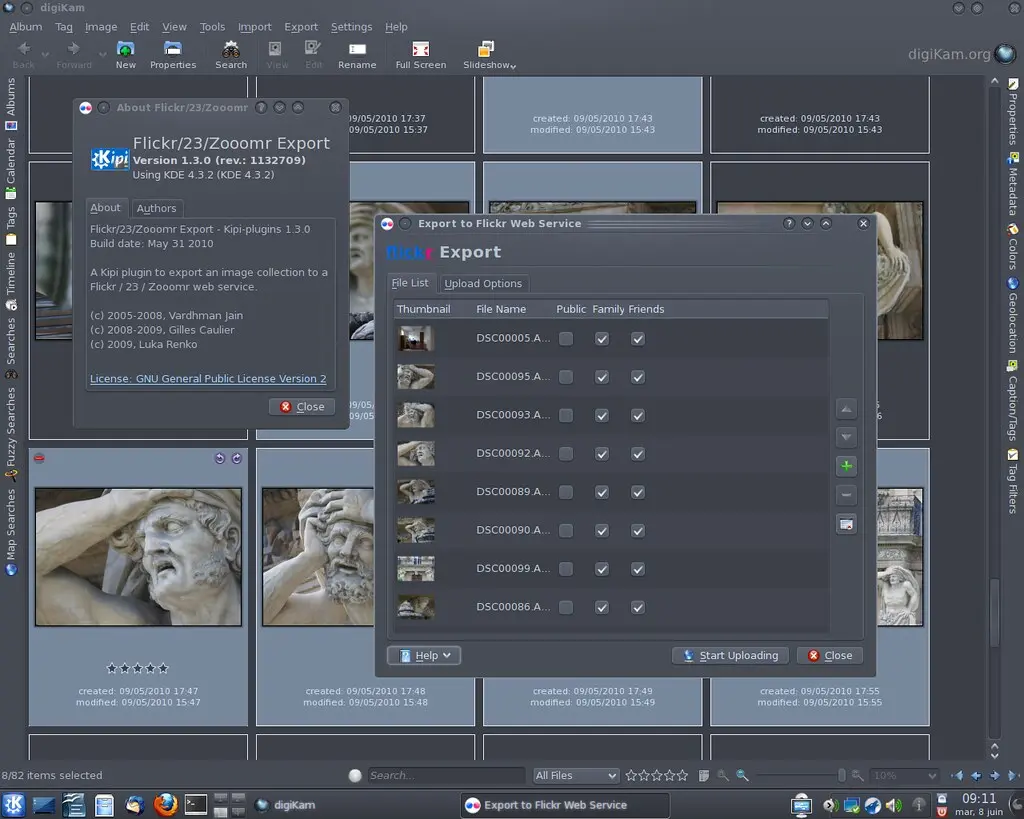Switch to the Upload Options tab
The height and width of the screenshot is (819, 1024).
coord(483,284)
